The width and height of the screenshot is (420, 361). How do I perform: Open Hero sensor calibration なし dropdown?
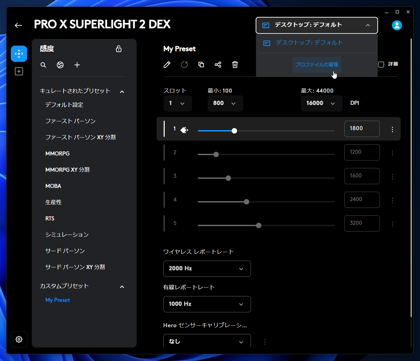coord(207,341)
